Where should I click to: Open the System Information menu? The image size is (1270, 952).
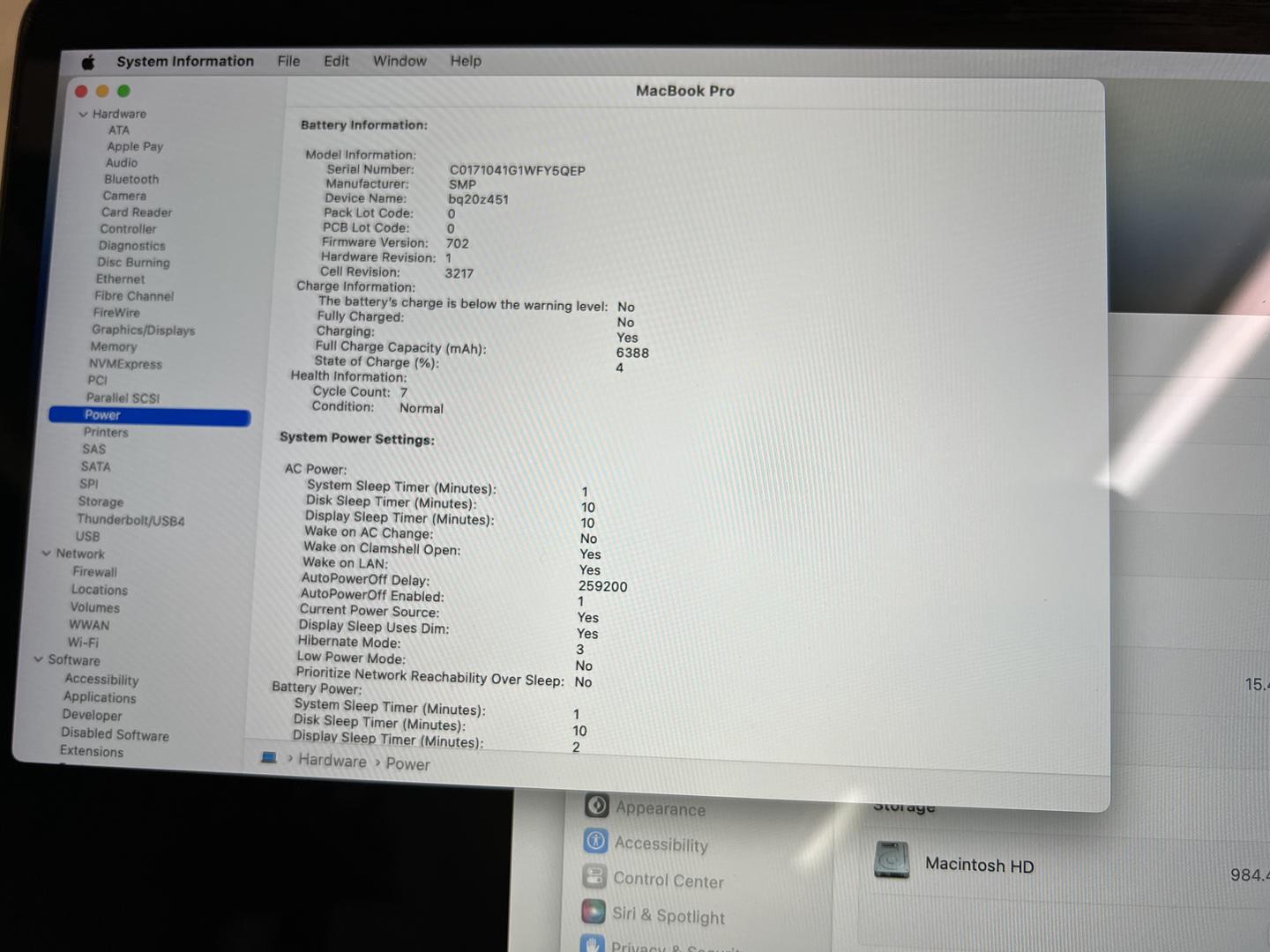coord(185,61)
